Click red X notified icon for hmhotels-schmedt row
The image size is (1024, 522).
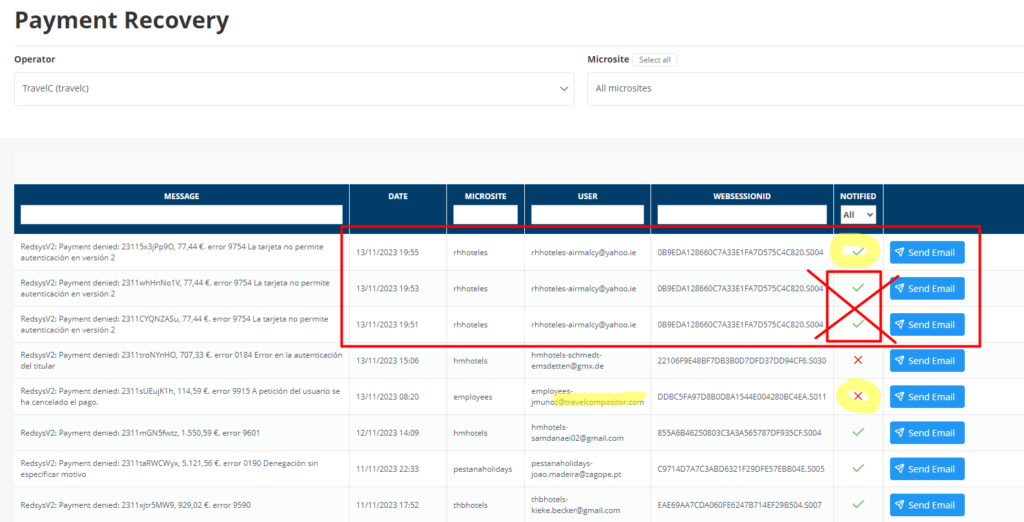tap(857, 360)
